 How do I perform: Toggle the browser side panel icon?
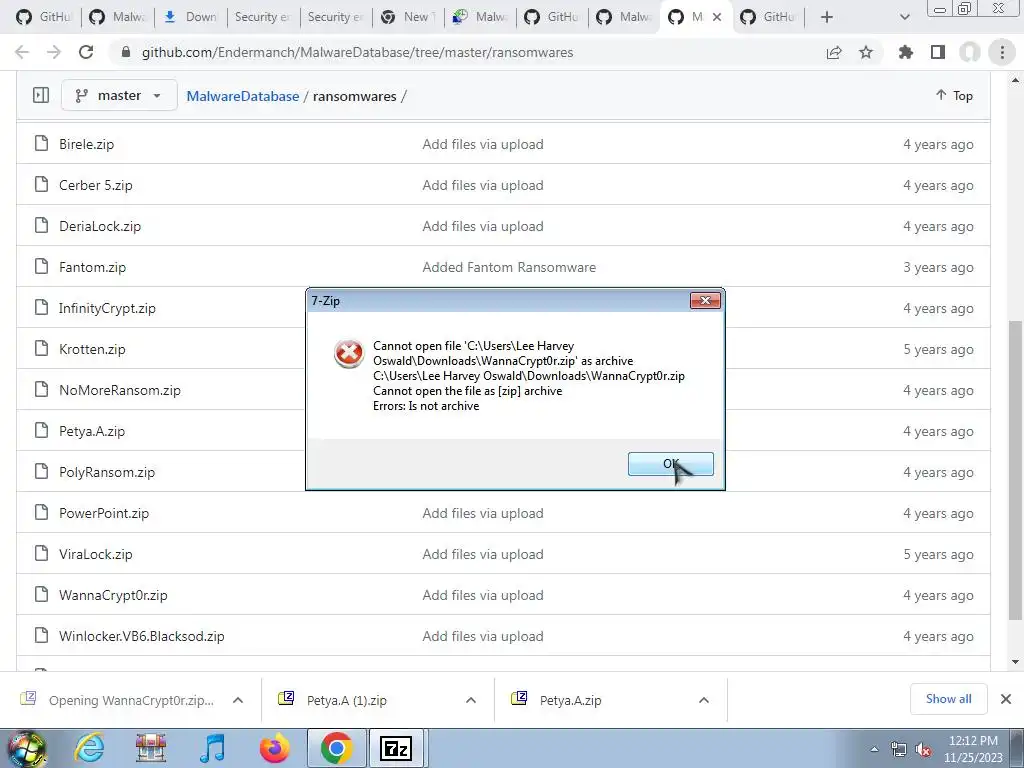click(x=938, y=52)
